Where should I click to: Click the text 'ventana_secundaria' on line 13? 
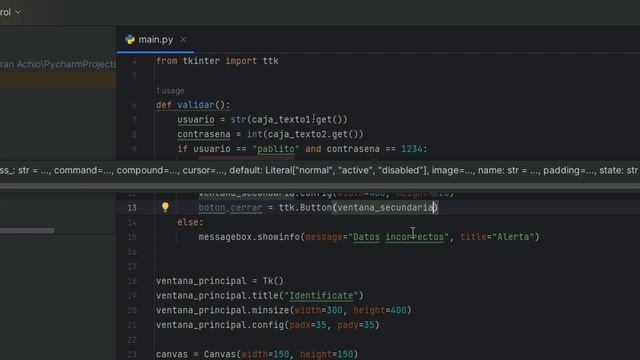385,207
